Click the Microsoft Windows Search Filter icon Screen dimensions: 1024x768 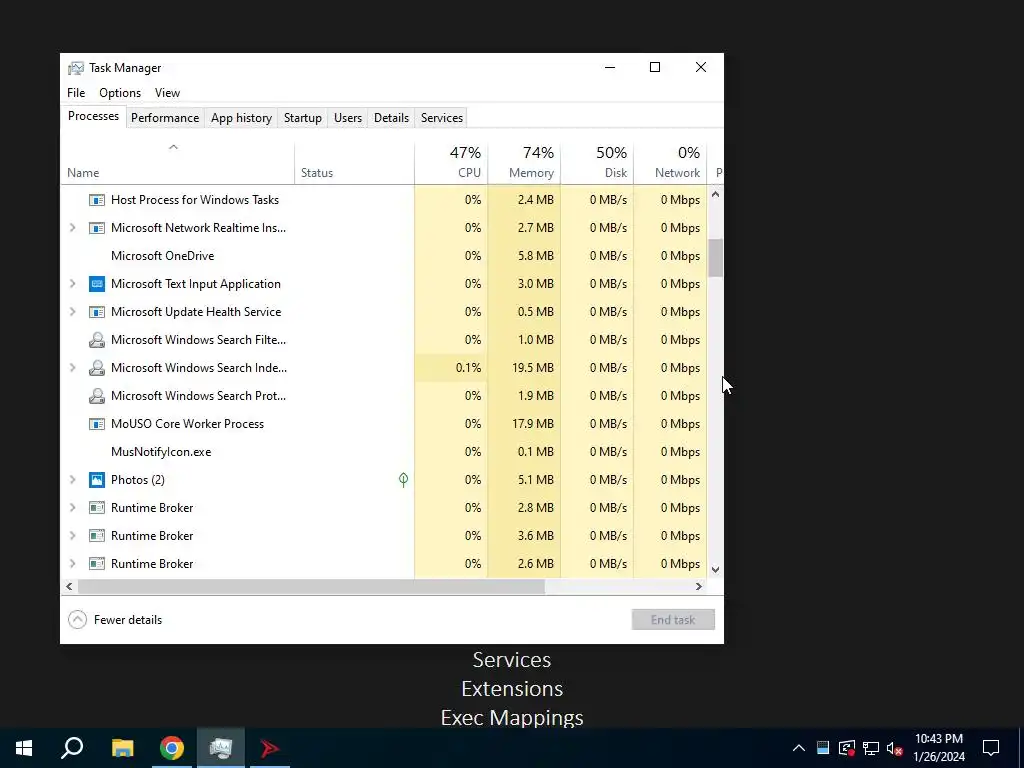[97, 340]
